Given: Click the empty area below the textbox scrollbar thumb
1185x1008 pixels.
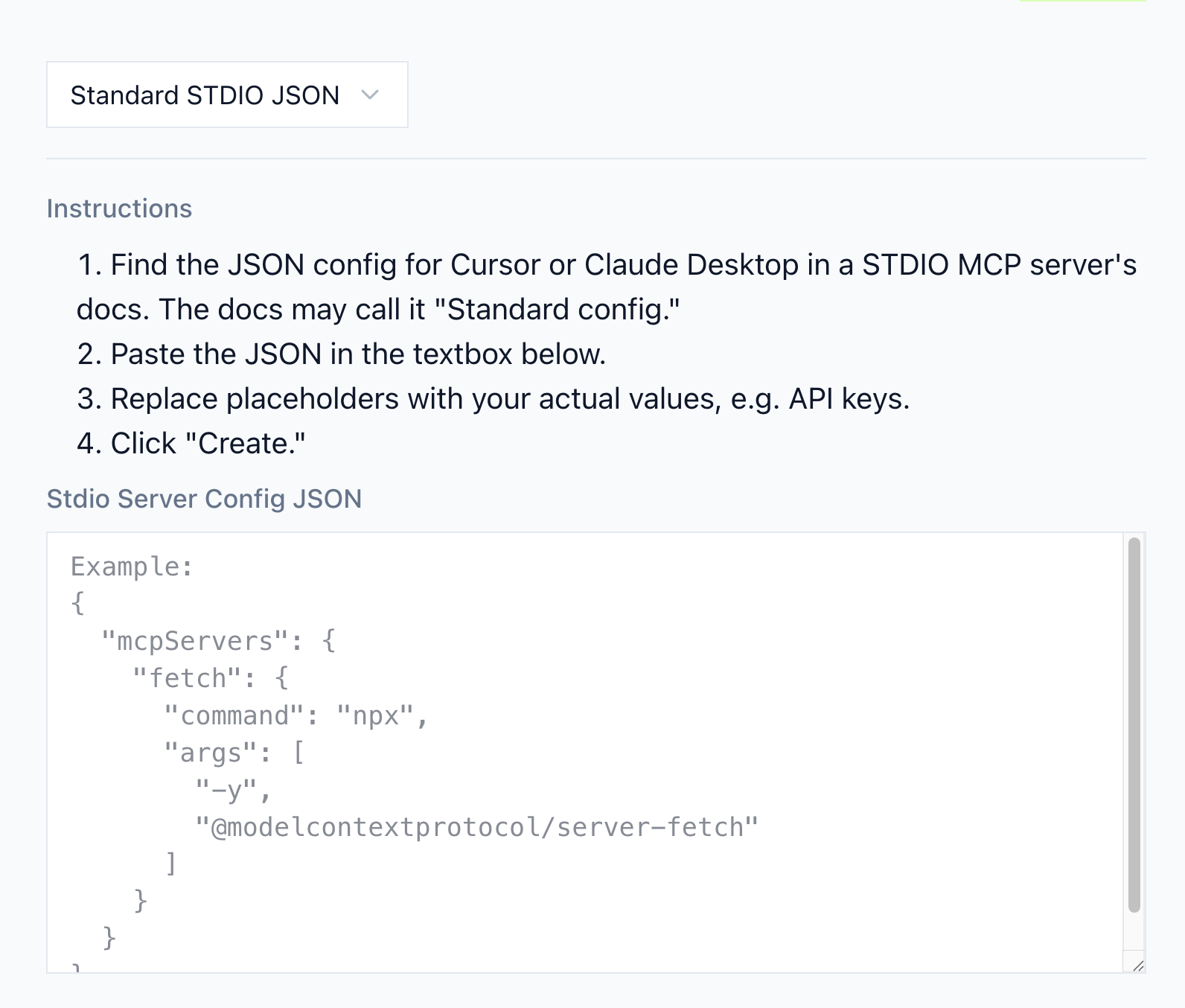Looking at the screenshot, I should tap(1134, 931).
